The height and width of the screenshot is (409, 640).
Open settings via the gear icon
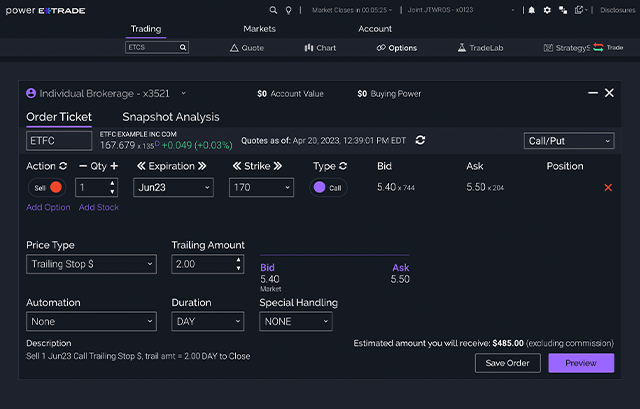click(547, 10)
